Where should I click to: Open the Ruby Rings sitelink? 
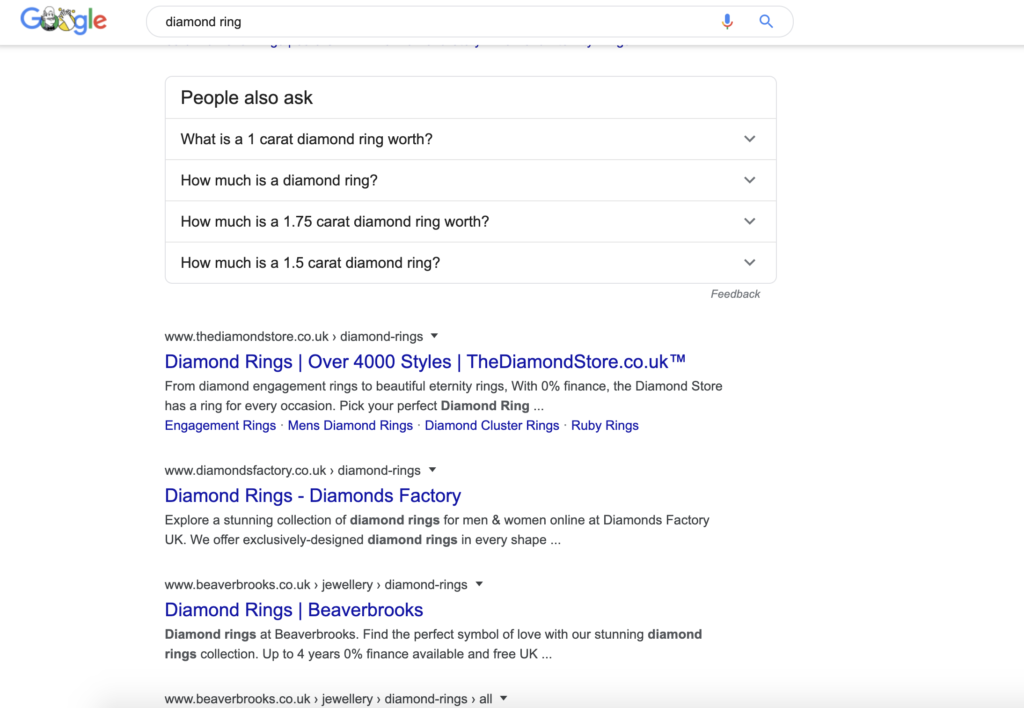coord(605,425)
